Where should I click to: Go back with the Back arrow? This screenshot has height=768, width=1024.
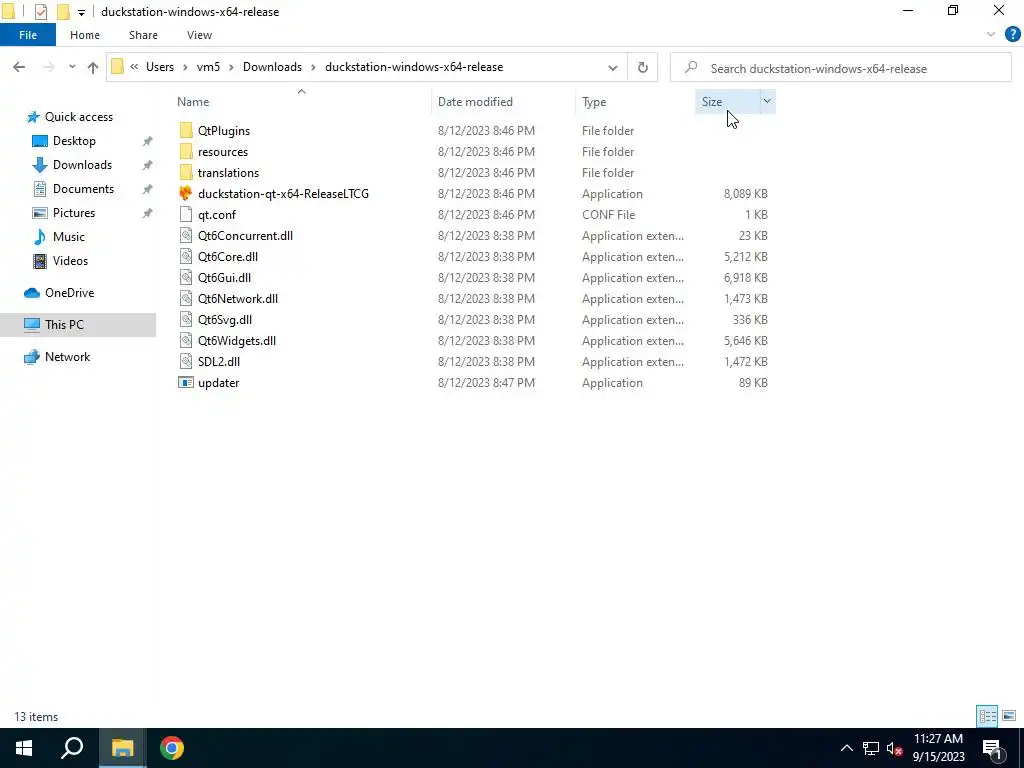(x=19, y=67)
